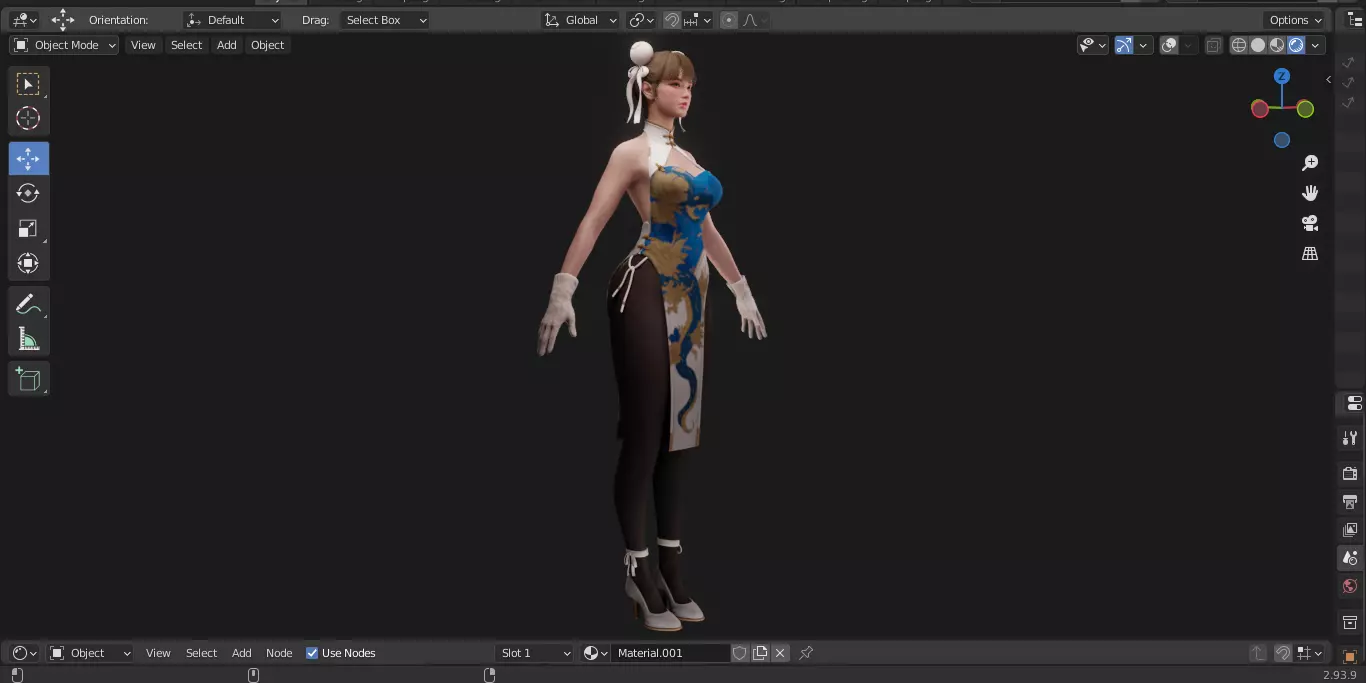This screenshot has width=1366, height=683.
Task: Select the Add Cube tool
Action: coord(28,379)
